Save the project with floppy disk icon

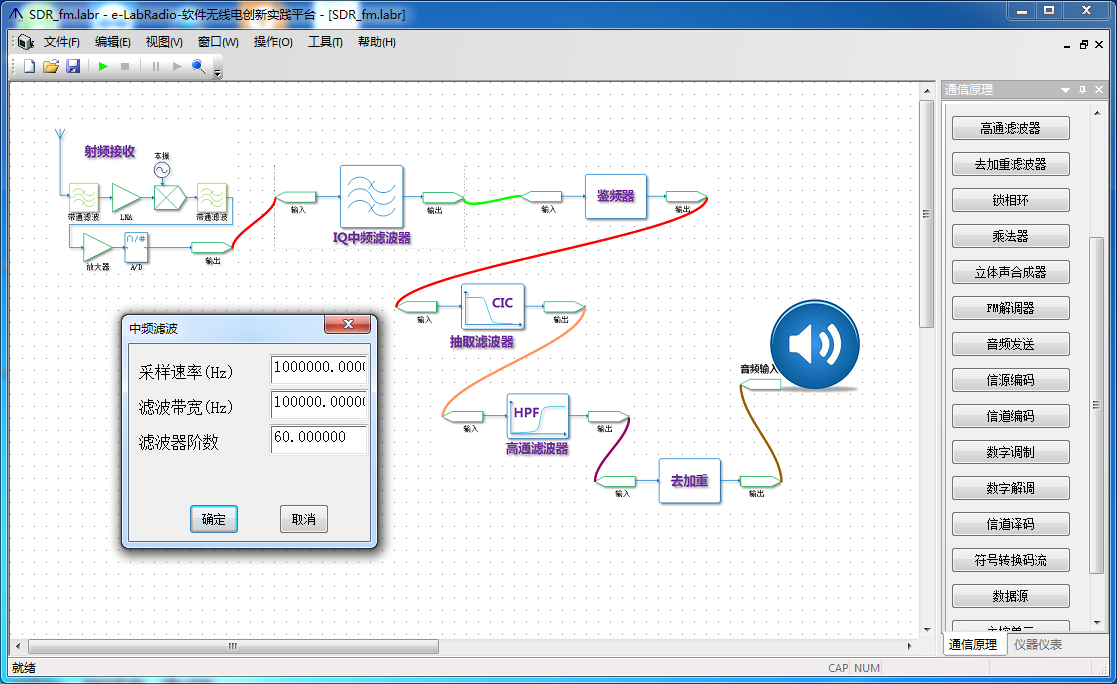(73, 66)
